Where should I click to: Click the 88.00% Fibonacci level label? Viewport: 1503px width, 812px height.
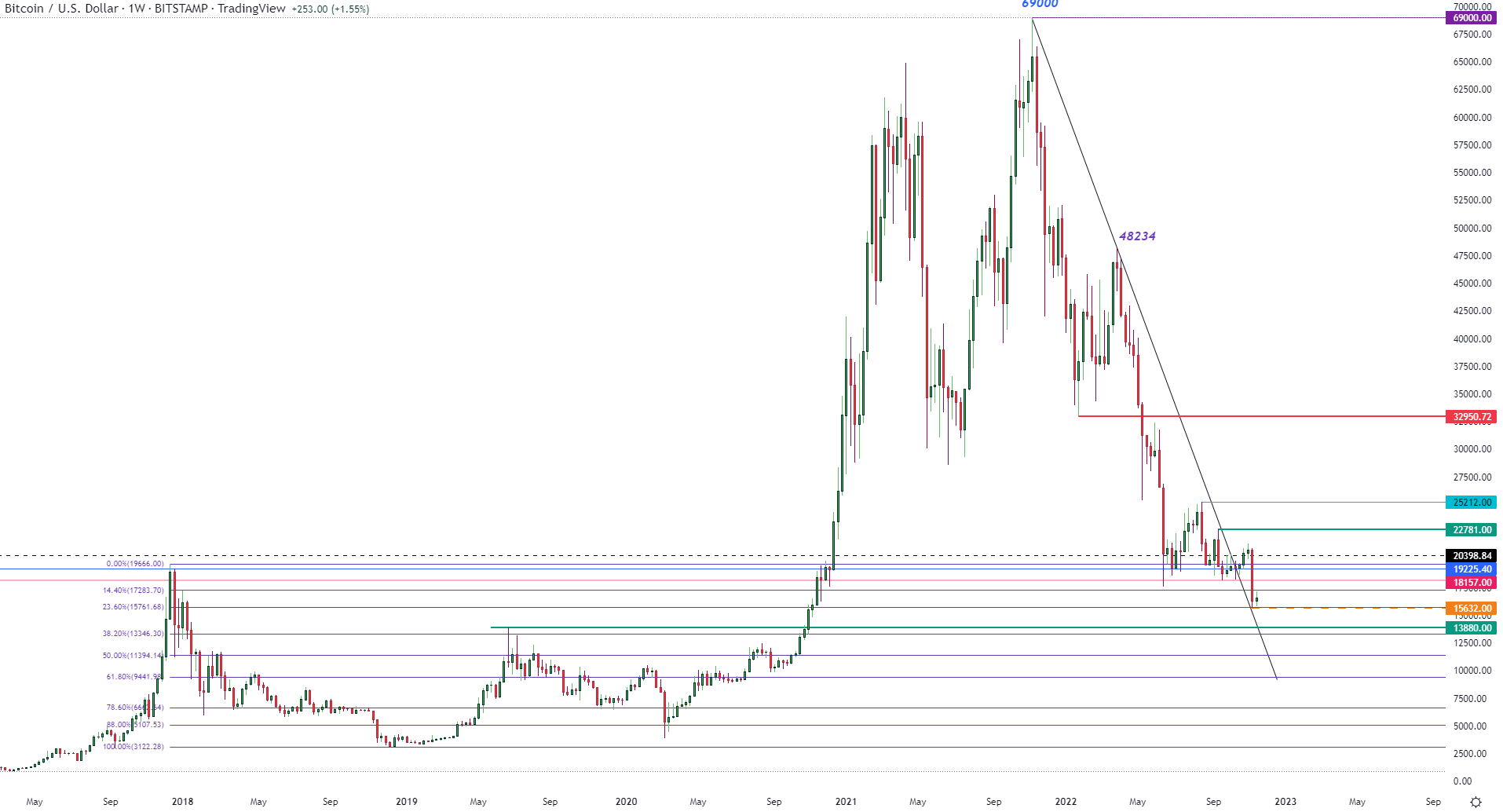135,725
